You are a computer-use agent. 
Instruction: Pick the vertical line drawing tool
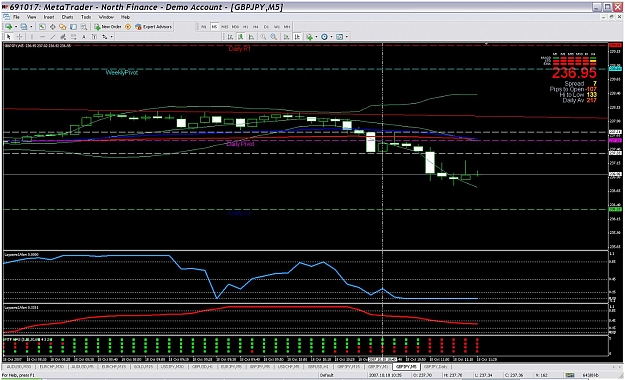click(x=32, y=37)
